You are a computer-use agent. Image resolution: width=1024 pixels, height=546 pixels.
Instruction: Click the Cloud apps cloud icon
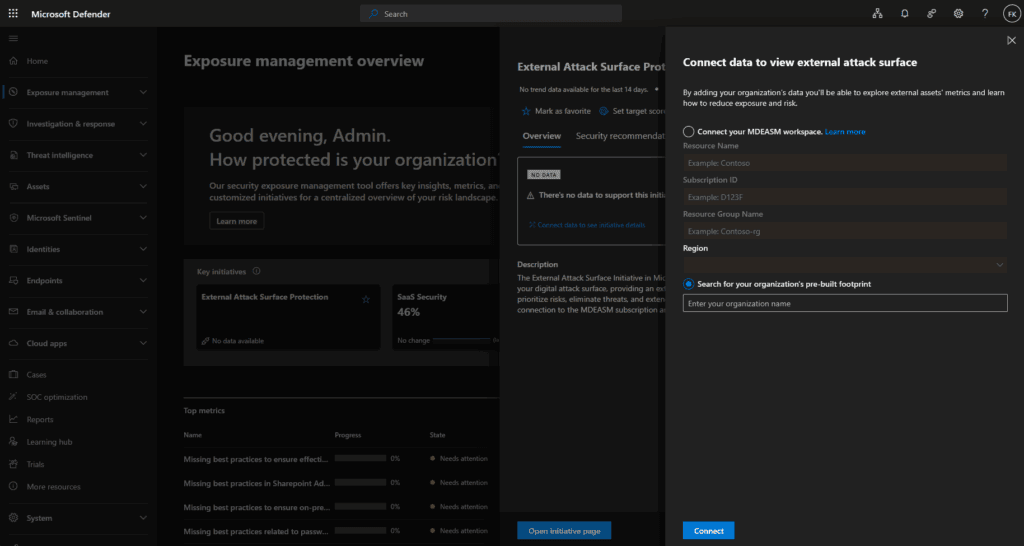click(13, 343)
